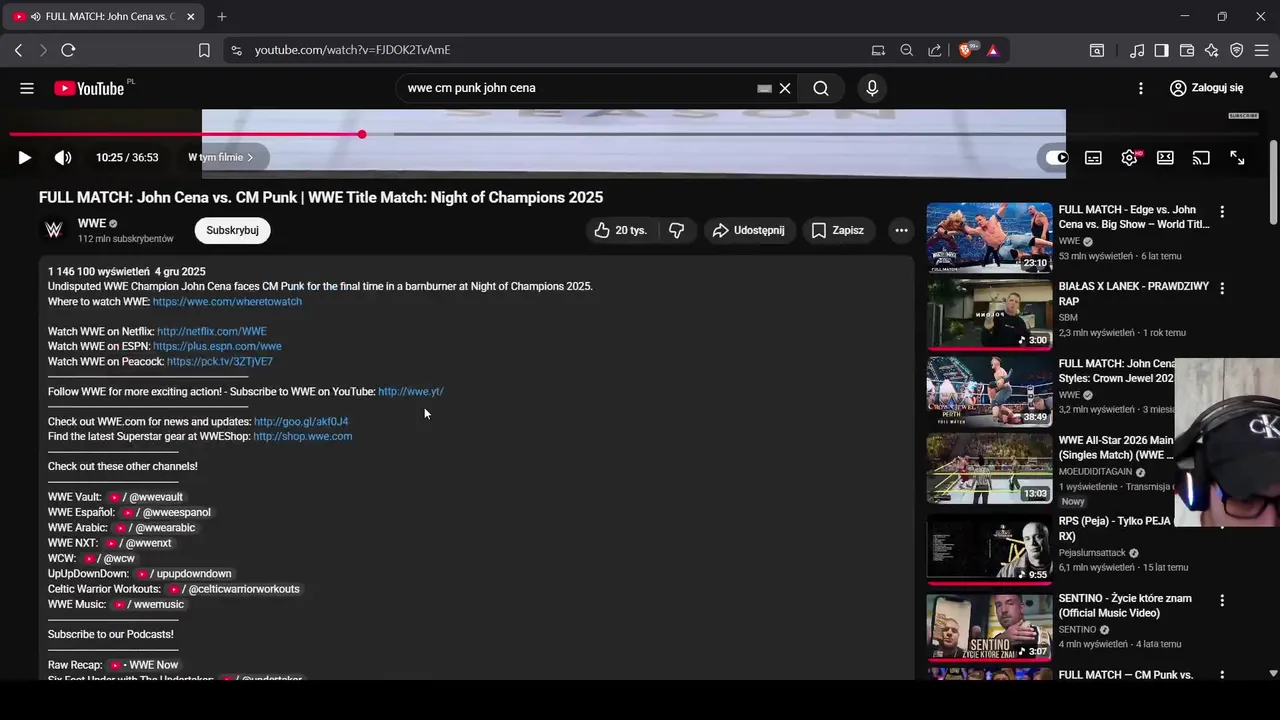Viewport: 1280px width, 720px height.
Task: Open the goo.gl/akf0J4 link
Action: click(x=301, y=421)
